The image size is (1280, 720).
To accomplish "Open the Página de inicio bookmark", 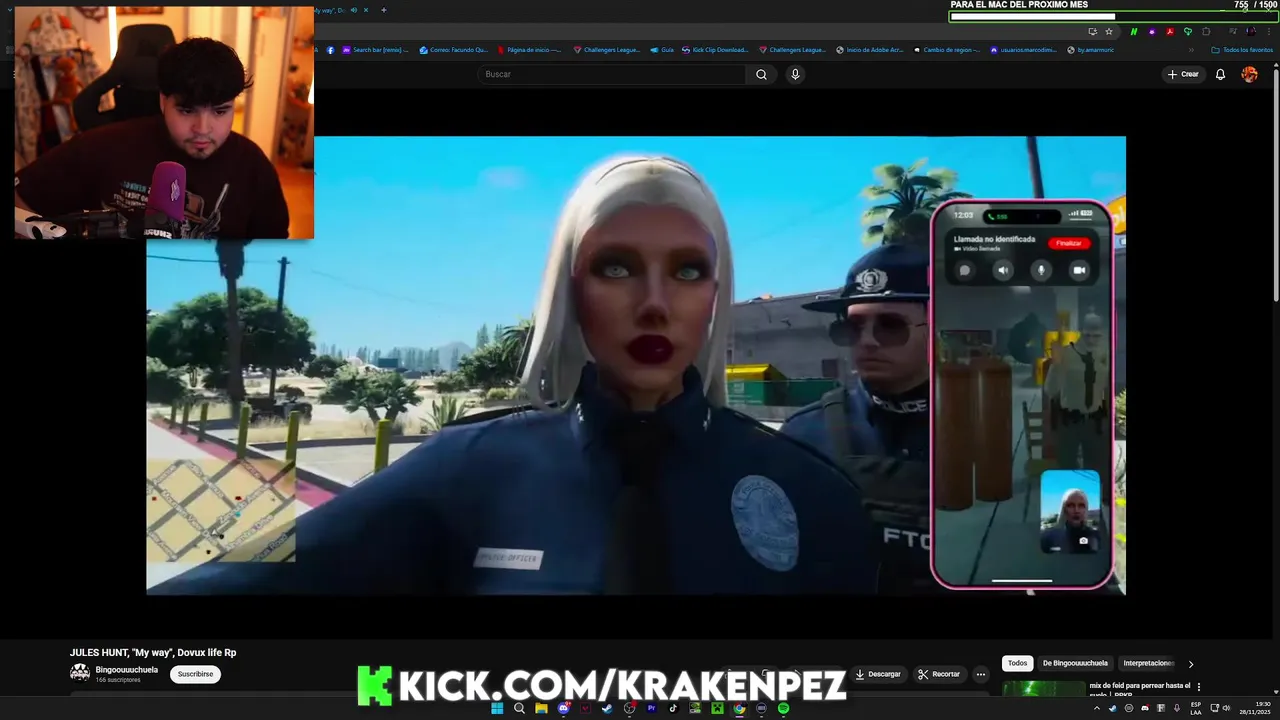I will [529, 49].
